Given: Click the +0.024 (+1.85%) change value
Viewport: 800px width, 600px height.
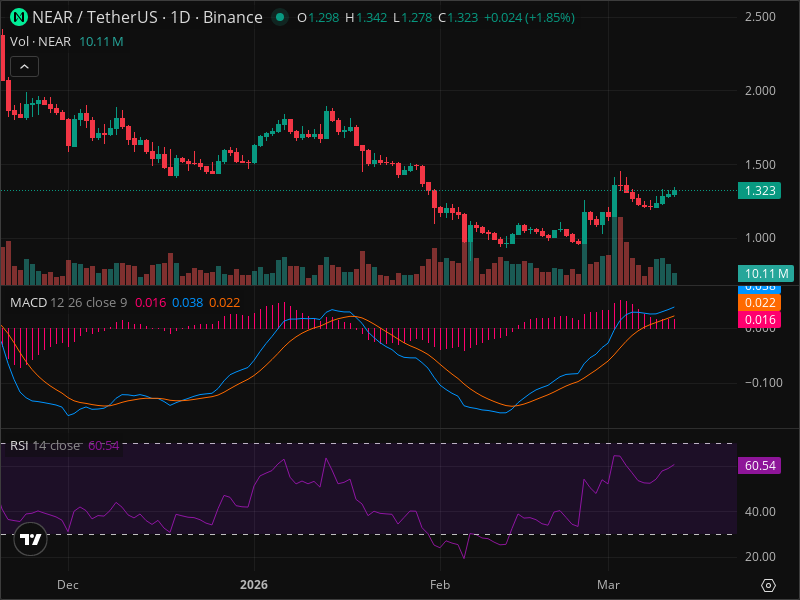Looking at the screenshot, I should click(x=529, y=18).
